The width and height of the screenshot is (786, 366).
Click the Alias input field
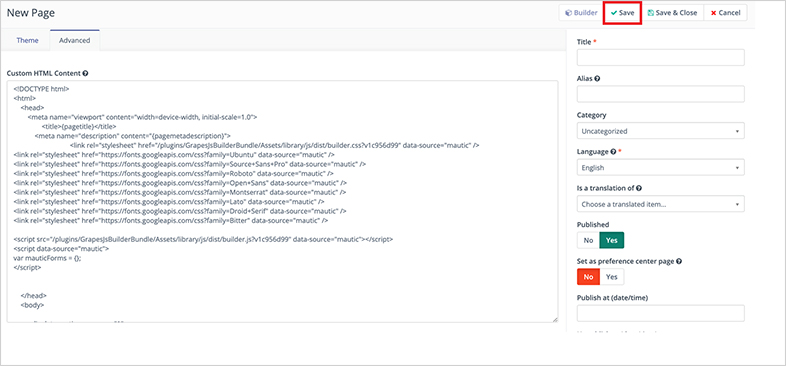661,94
